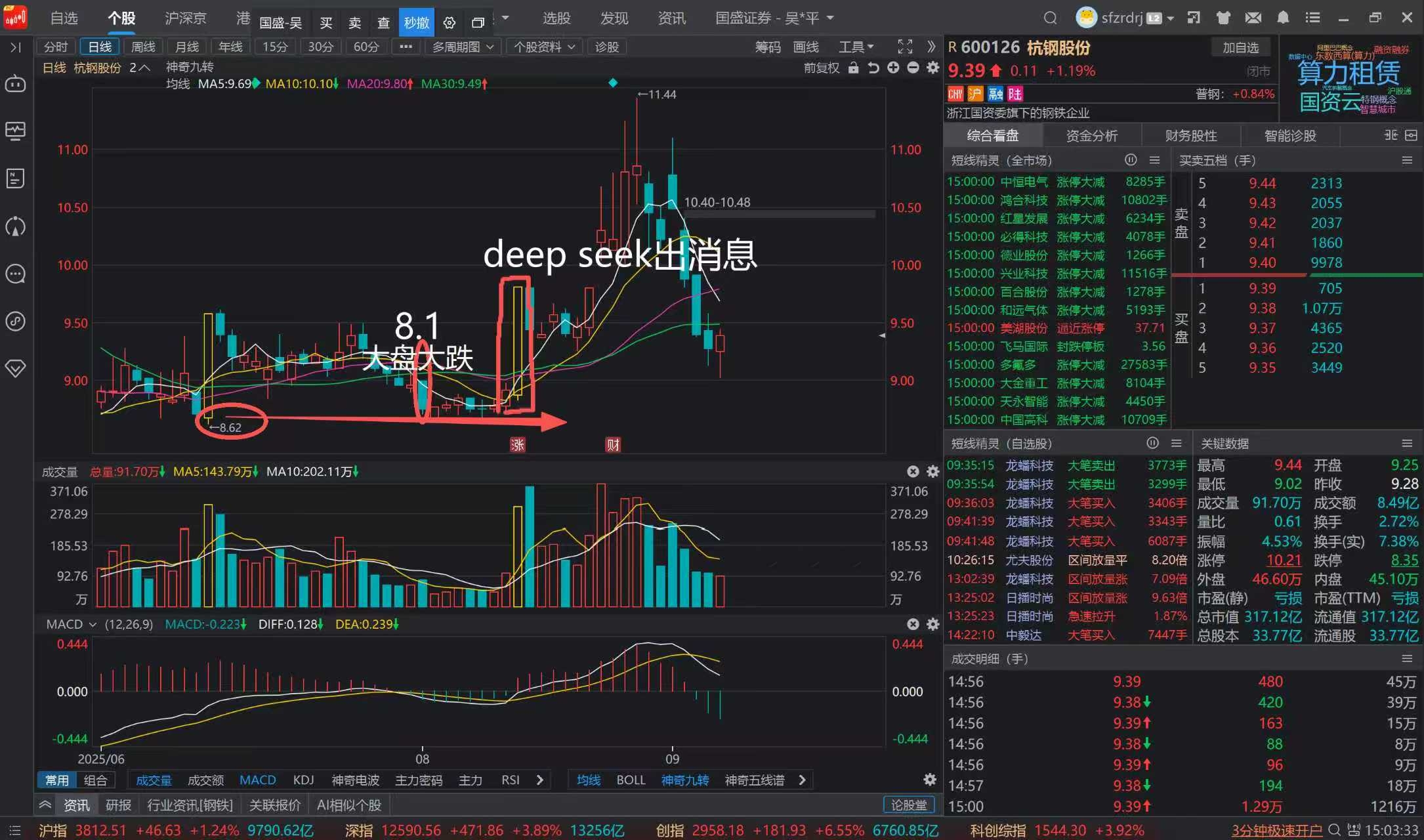Screen dimensions: 1424x840
Task: Open the main chart settings gear
Action: (932, 68)
